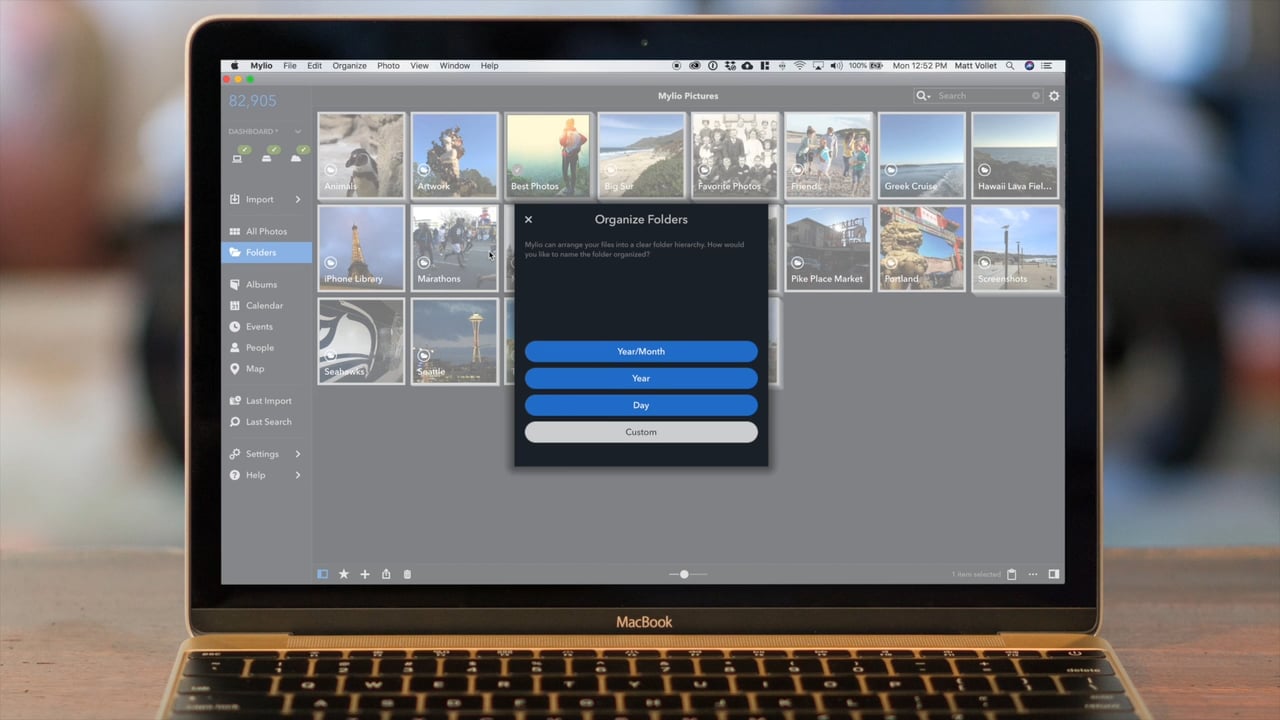This screenshot has height=720, width=1280.
Task: Select the All Photos grid icon
Action: click(x=235, y=232)
